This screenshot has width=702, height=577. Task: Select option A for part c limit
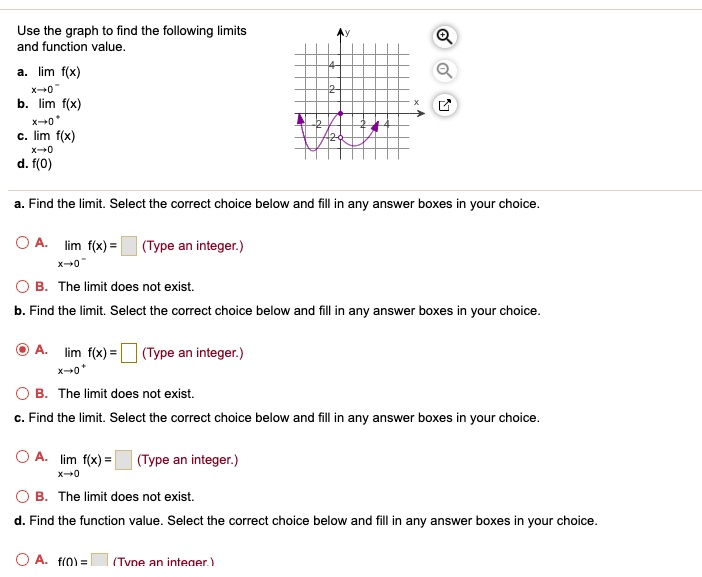coord(23,457)
